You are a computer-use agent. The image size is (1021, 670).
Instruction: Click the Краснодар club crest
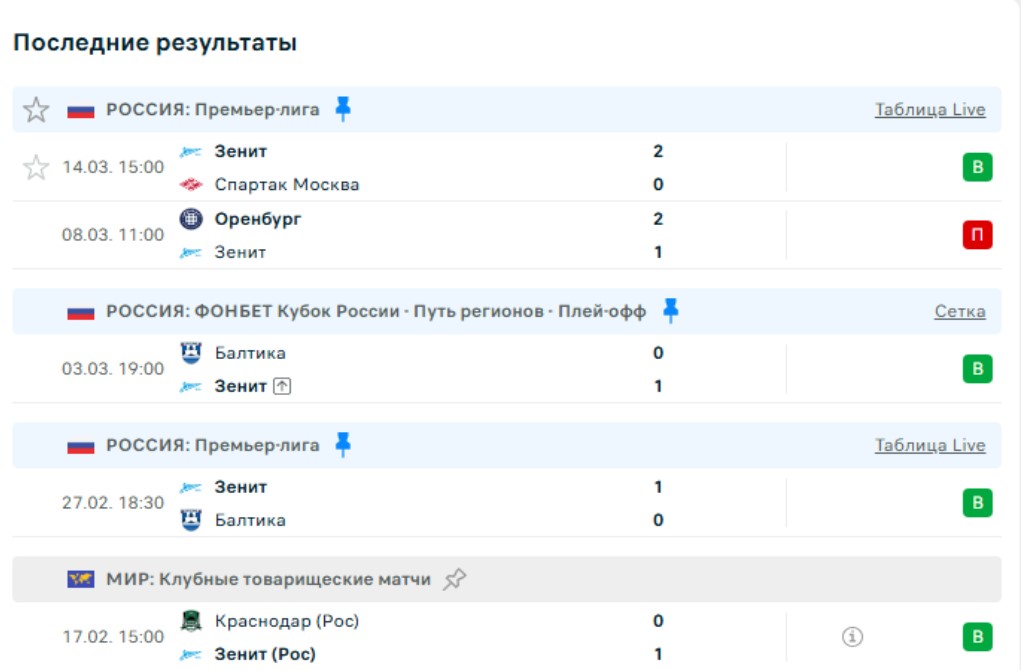pyautogui.click(x=190, y=621)
